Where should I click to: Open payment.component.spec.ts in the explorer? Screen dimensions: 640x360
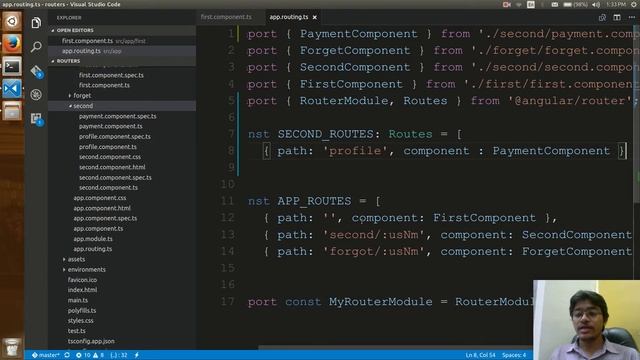118,116
